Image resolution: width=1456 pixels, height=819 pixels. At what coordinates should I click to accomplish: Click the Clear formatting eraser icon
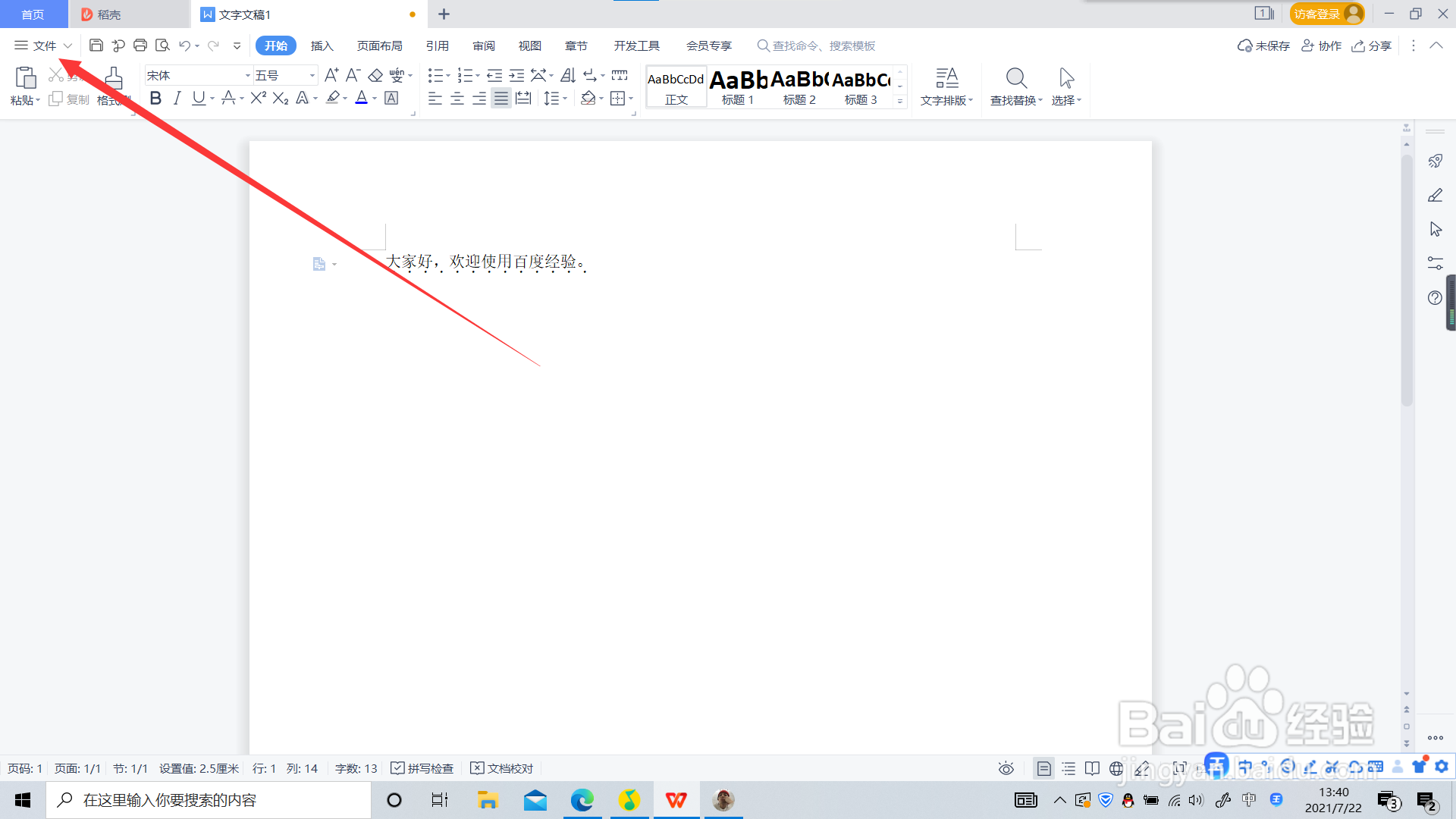point(375,75)
